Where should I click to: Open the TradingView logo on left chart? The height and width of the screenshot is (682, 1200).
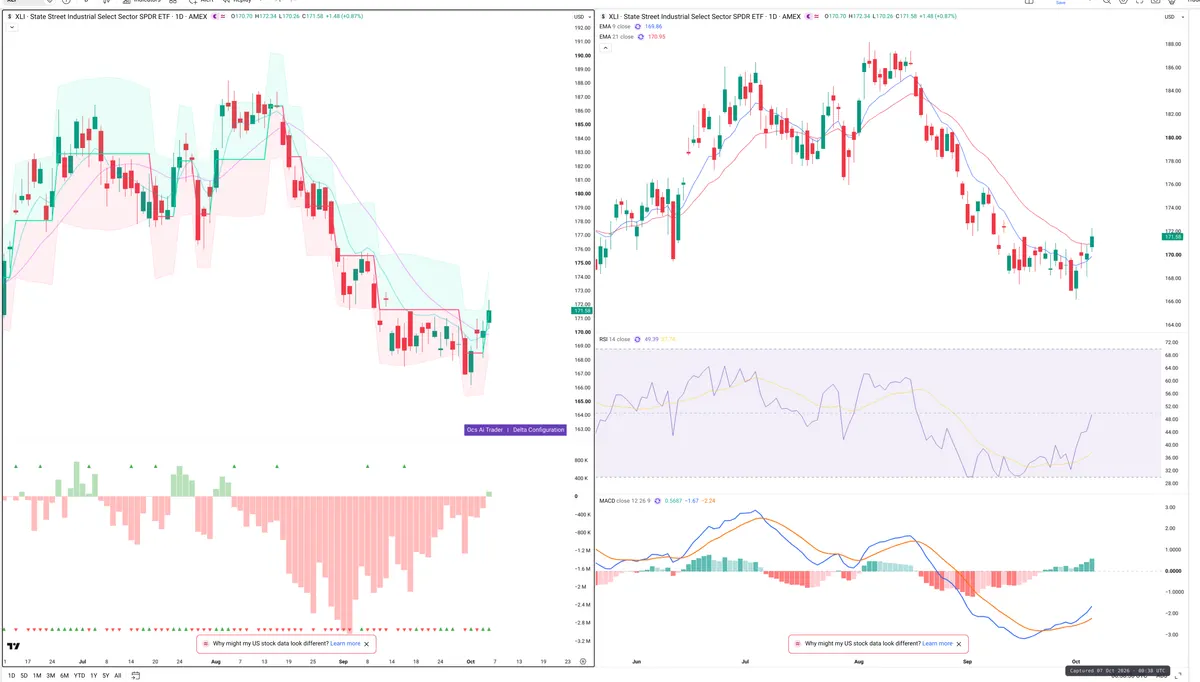point(14,647)
